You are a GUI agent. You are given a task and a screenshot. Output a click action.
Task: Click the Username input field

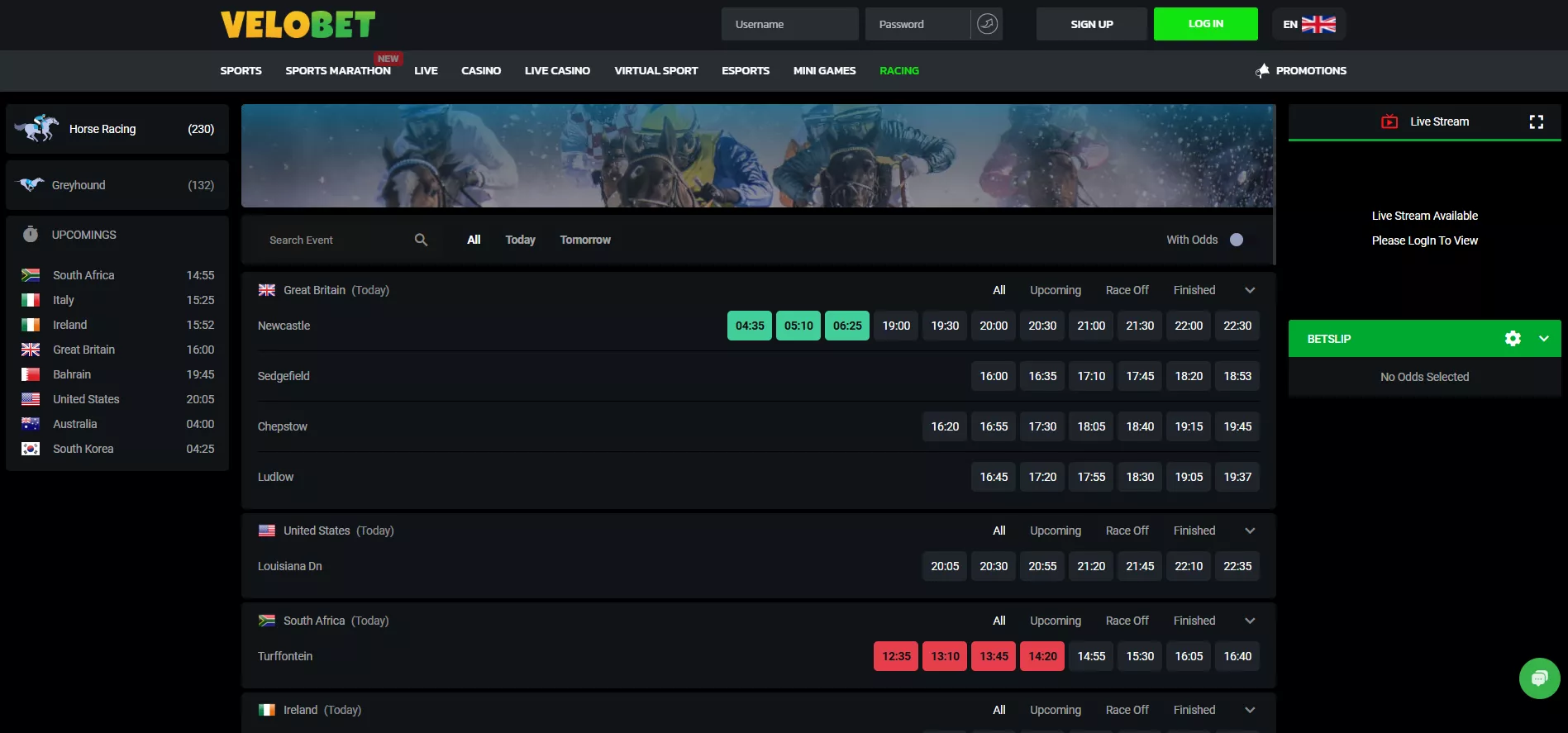coord(789,25)
